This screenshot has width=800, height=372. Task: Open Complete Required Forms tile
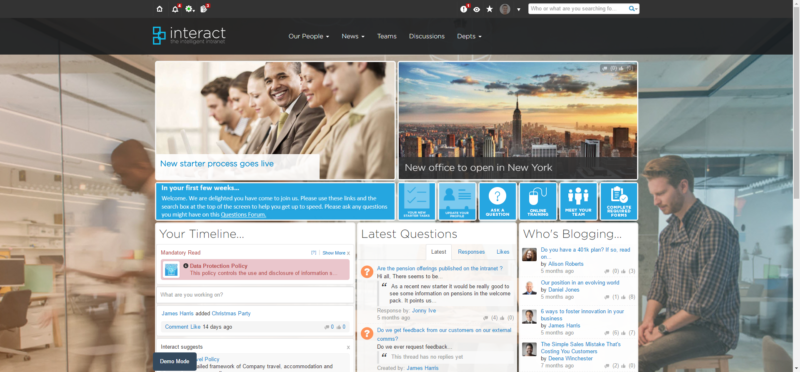(x=619, y=201)
